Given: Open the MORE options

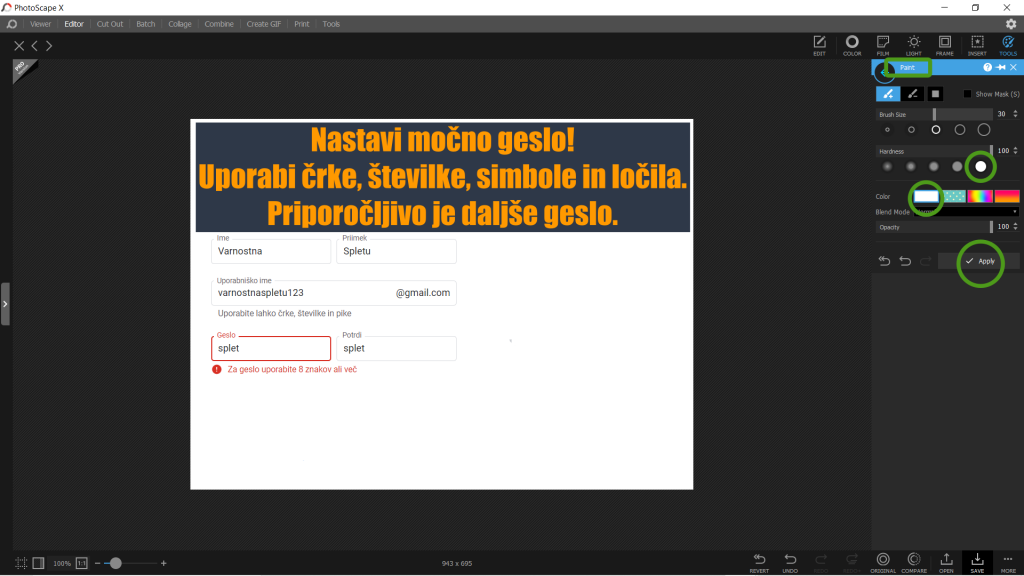Looking at the screenshot, I should pyautogui.click(x=1008, y=563).
